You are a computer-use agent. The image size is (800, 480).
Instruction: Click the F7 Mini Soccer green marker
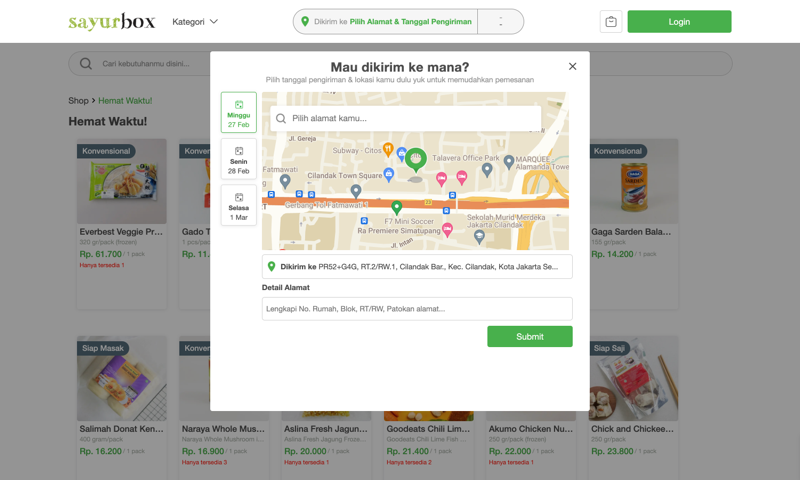click(396, 208)
